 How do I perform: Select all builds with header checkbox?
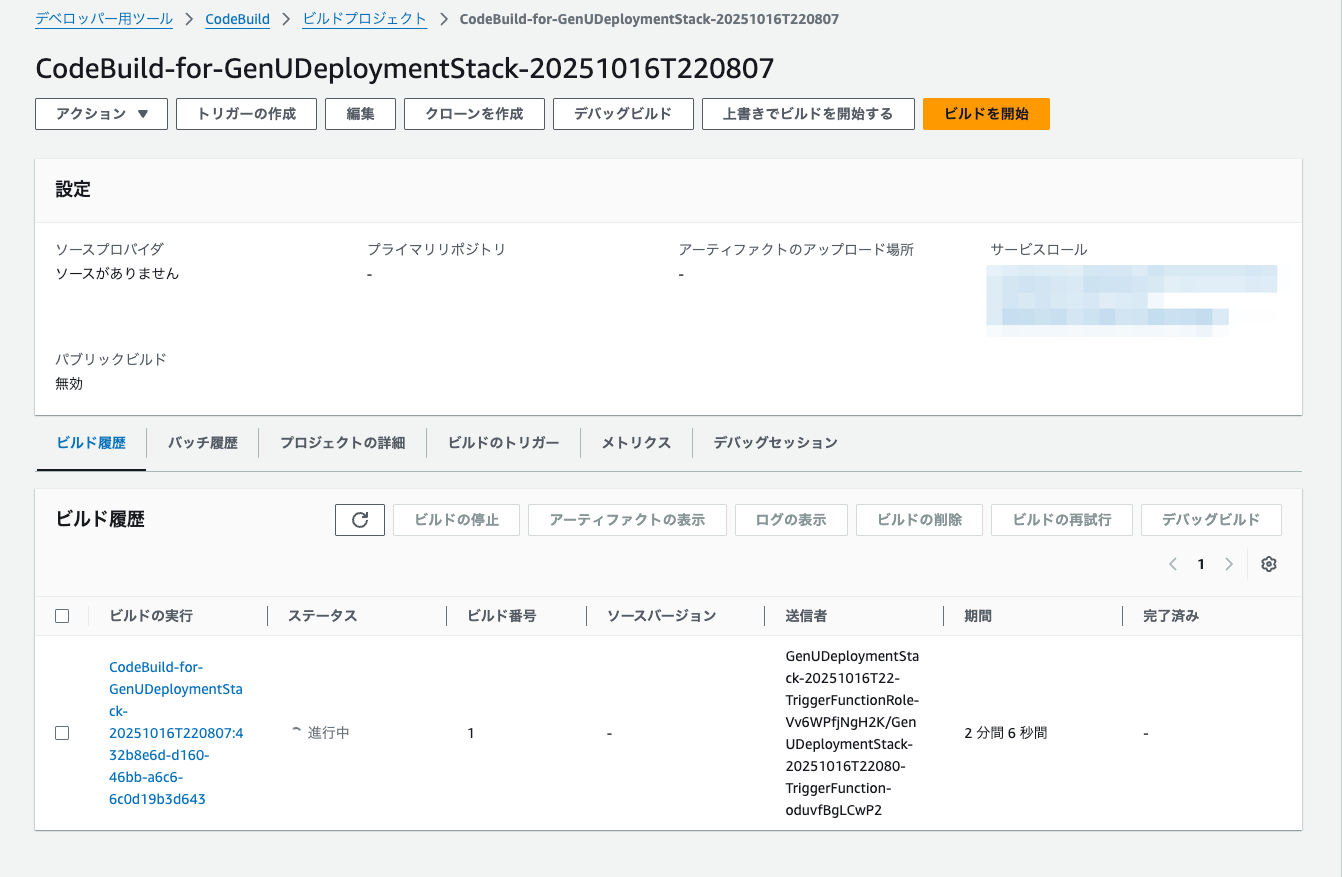(x=62, y=616)
